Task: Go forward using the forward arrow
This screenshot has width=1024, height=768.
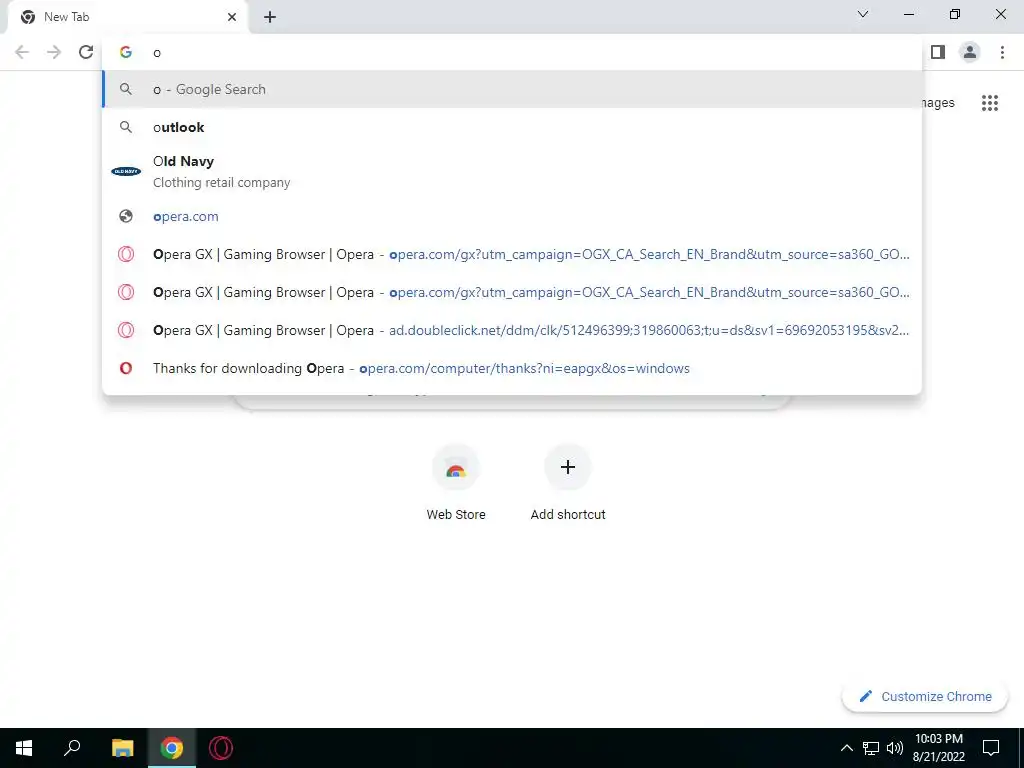Action: click(54, 52)
